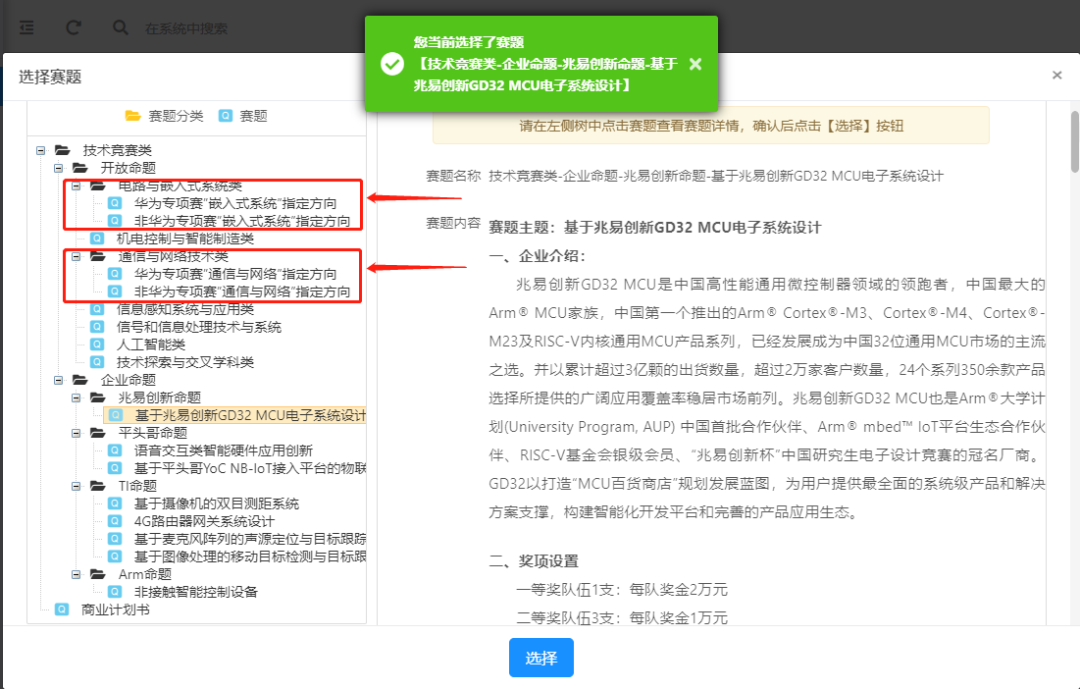This screenshot has height=689, width=1080.
Task: Click the sidebar menu toggle icon in top bar
Action: coord(27,28)
